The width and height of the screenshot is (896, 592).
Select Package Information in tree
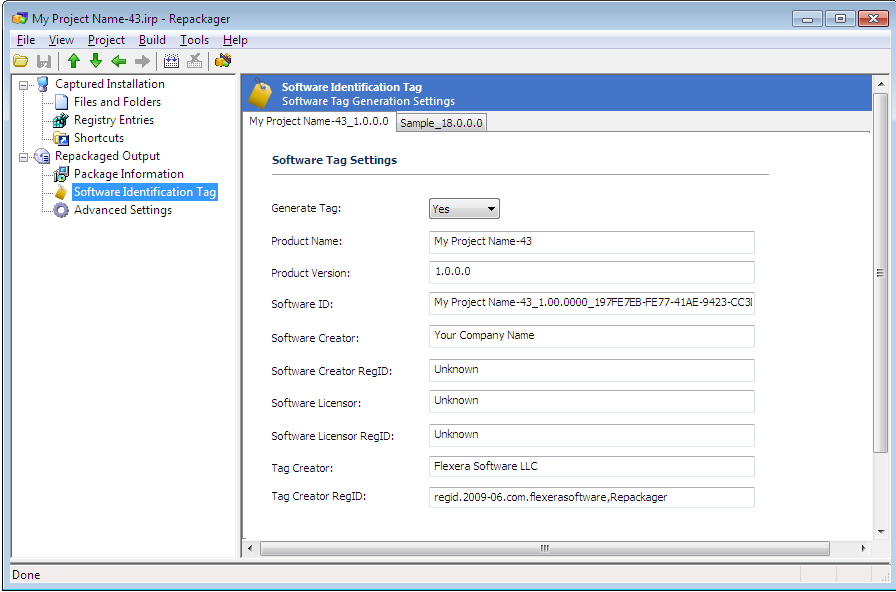click(x=128, y=174)
